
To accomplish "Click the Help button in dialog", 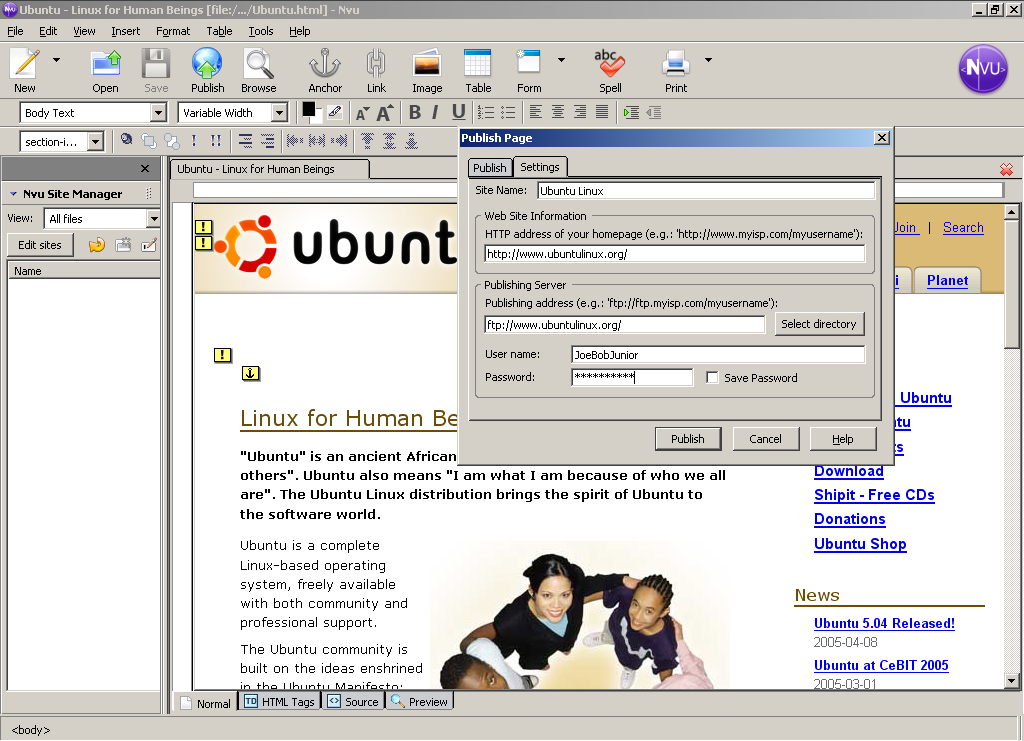I will click(842, 439).
